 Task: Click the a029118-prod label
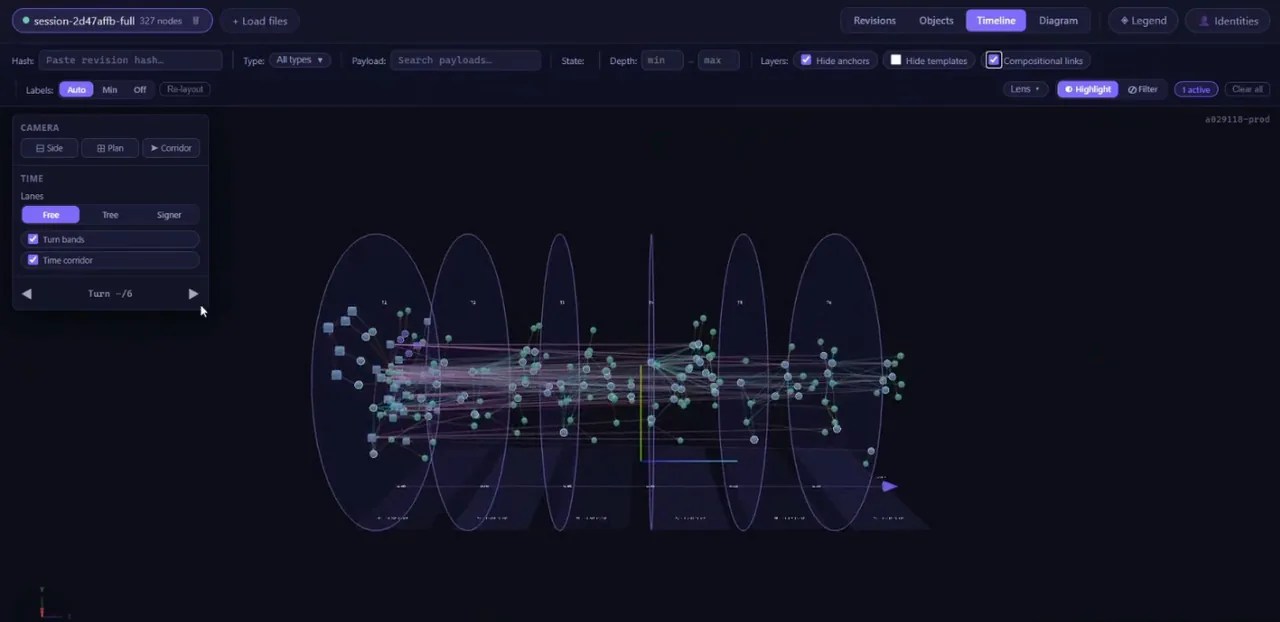1237,119
